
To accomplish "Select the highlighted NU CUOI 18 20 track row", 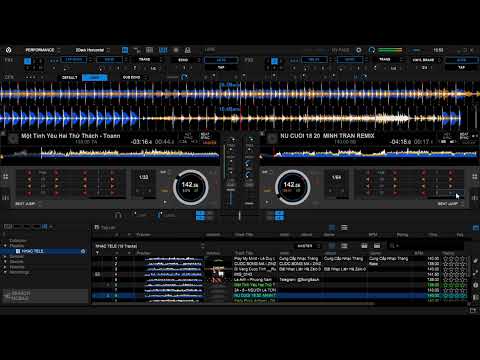I will 280,295.
